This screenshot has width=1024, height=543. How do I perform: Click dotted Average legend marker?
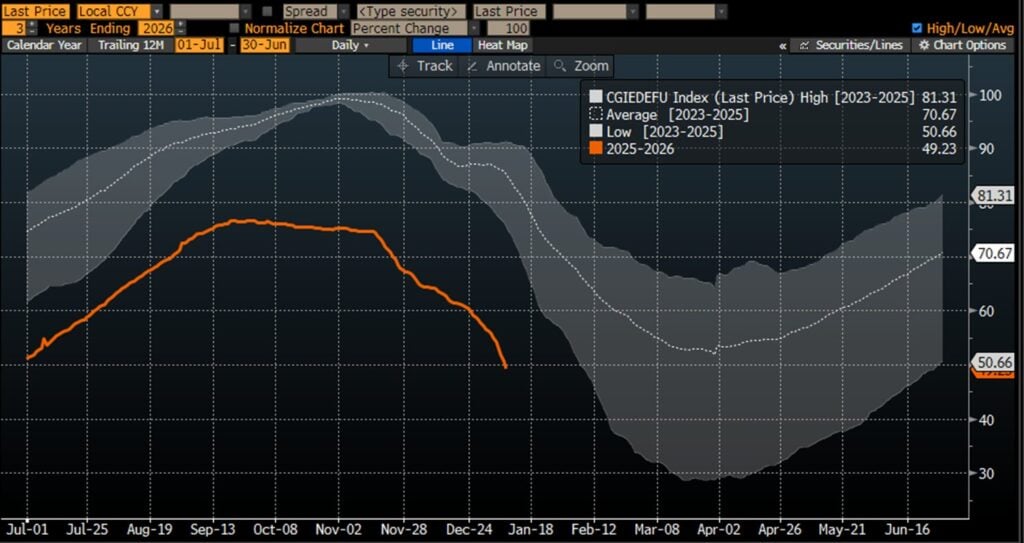click(594, 115)
